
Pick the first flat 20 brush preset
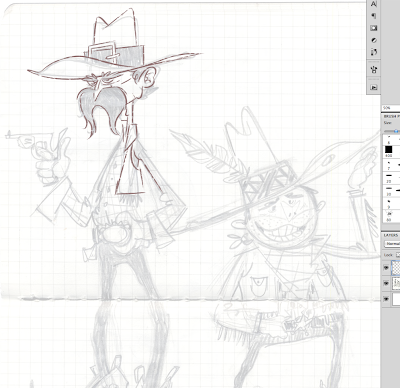[x=389, y=178]
